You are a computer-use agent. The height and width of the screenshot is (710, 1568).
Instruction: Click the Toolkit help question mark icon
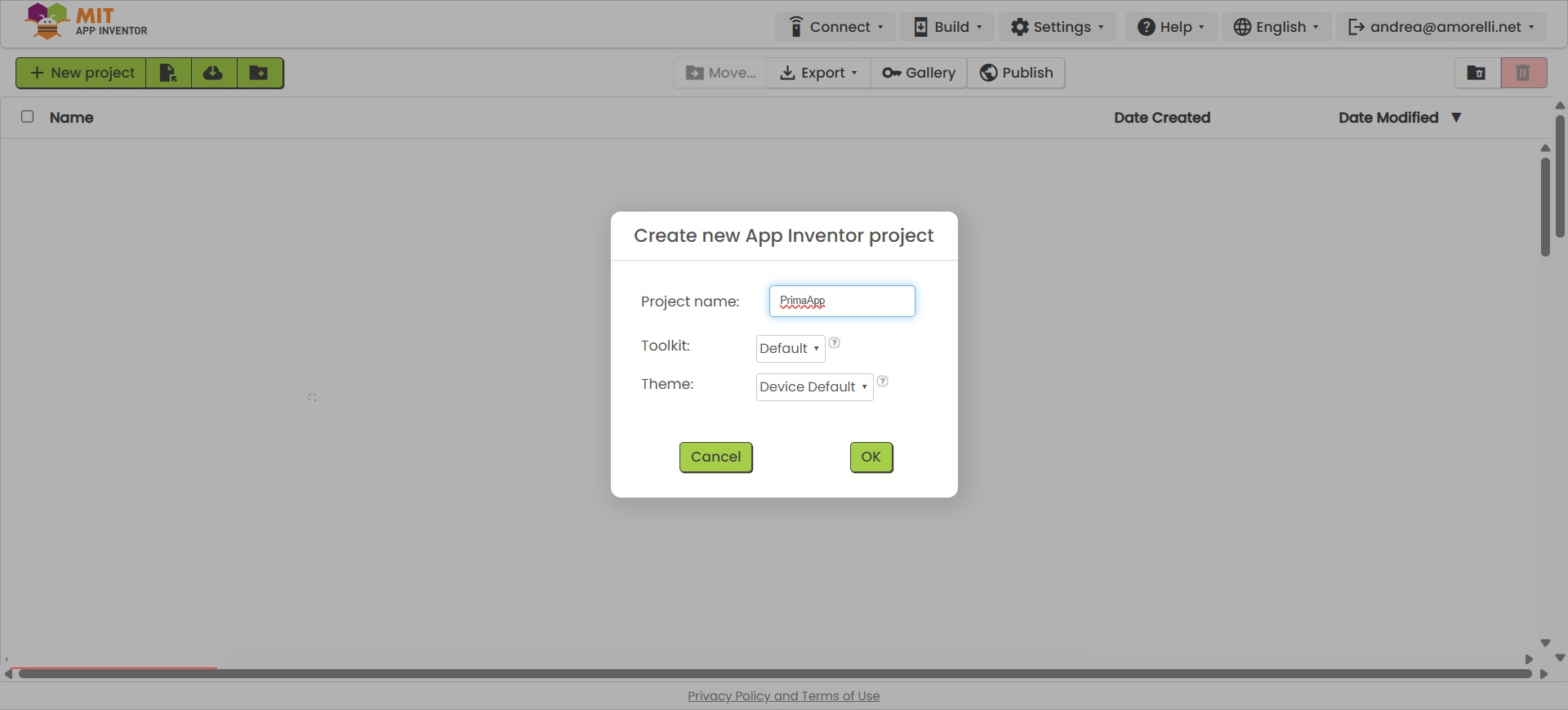(834, 343)
